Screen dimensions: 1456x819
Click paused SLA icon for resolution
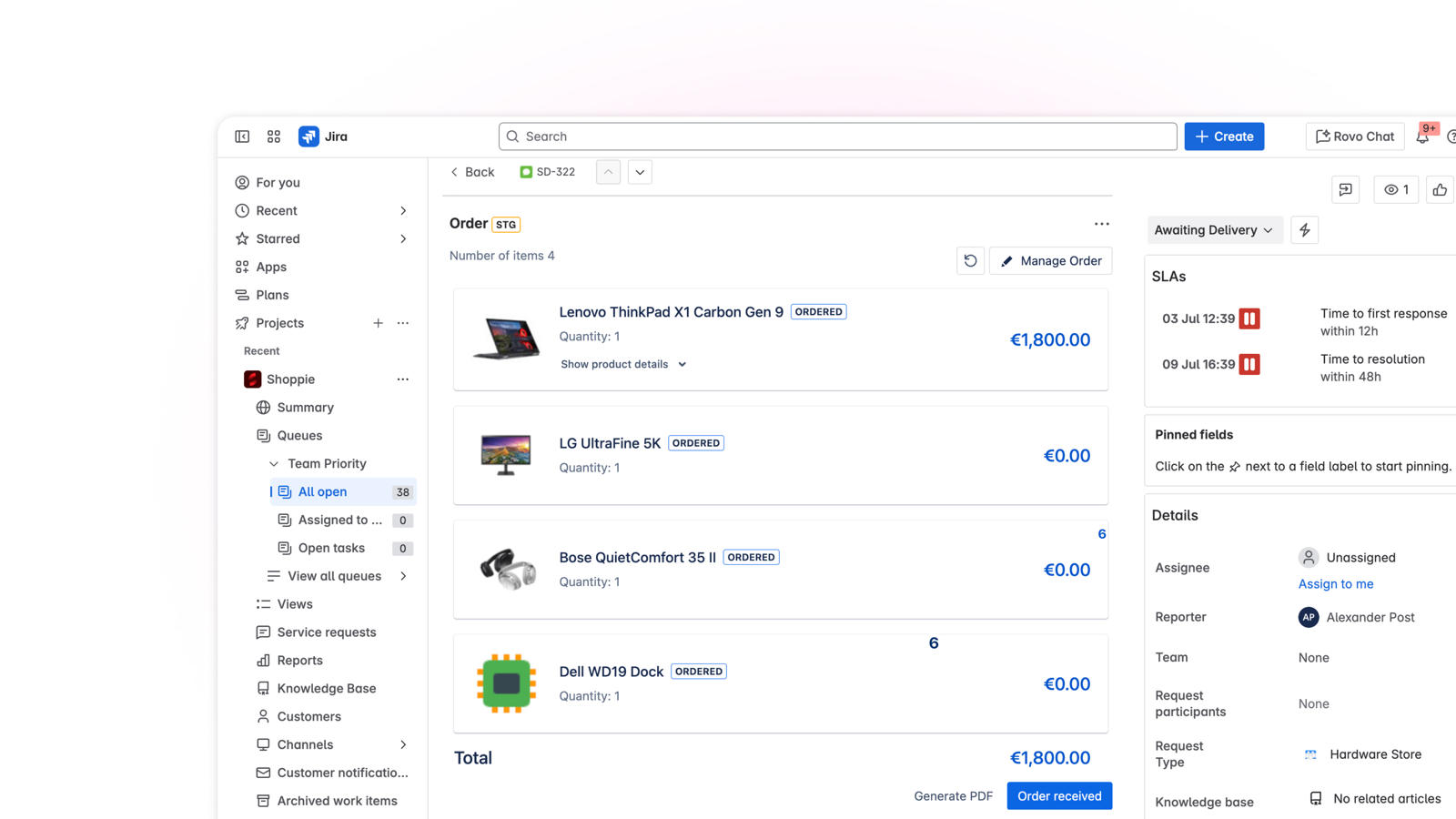[1249, 365]
